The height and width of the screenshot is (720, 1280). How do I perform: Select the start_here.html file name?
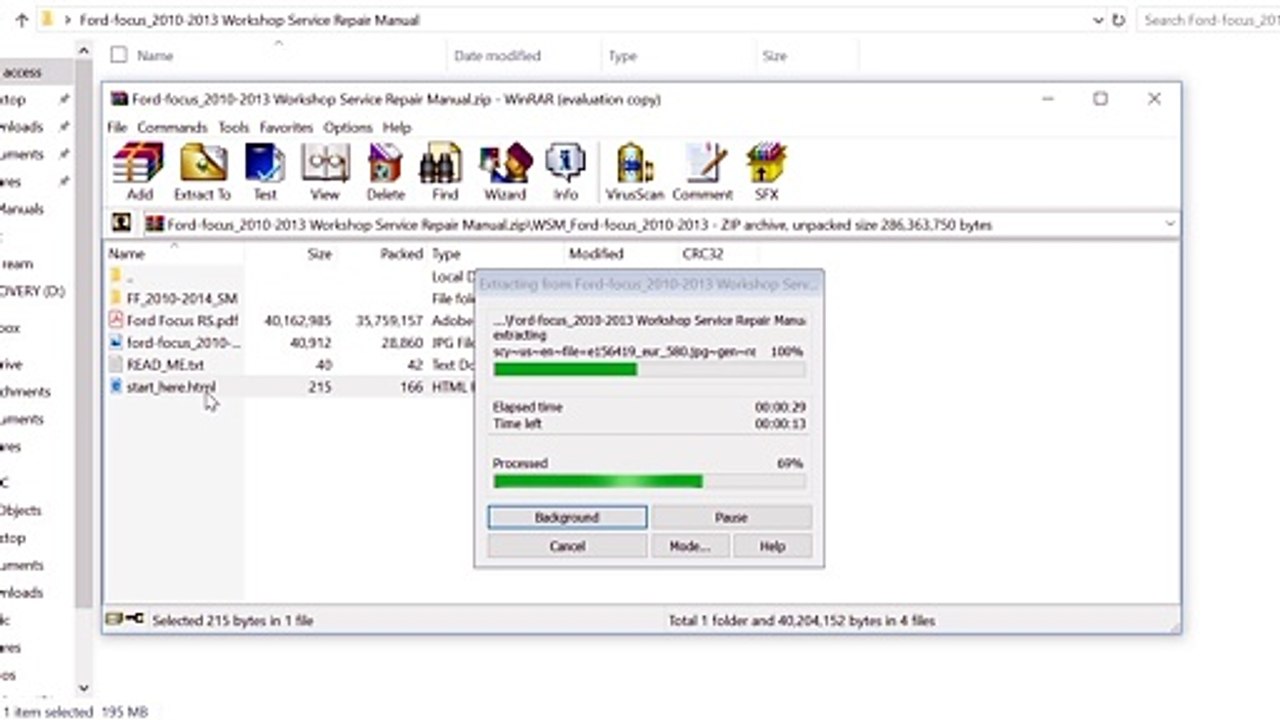tap(171, 386)
